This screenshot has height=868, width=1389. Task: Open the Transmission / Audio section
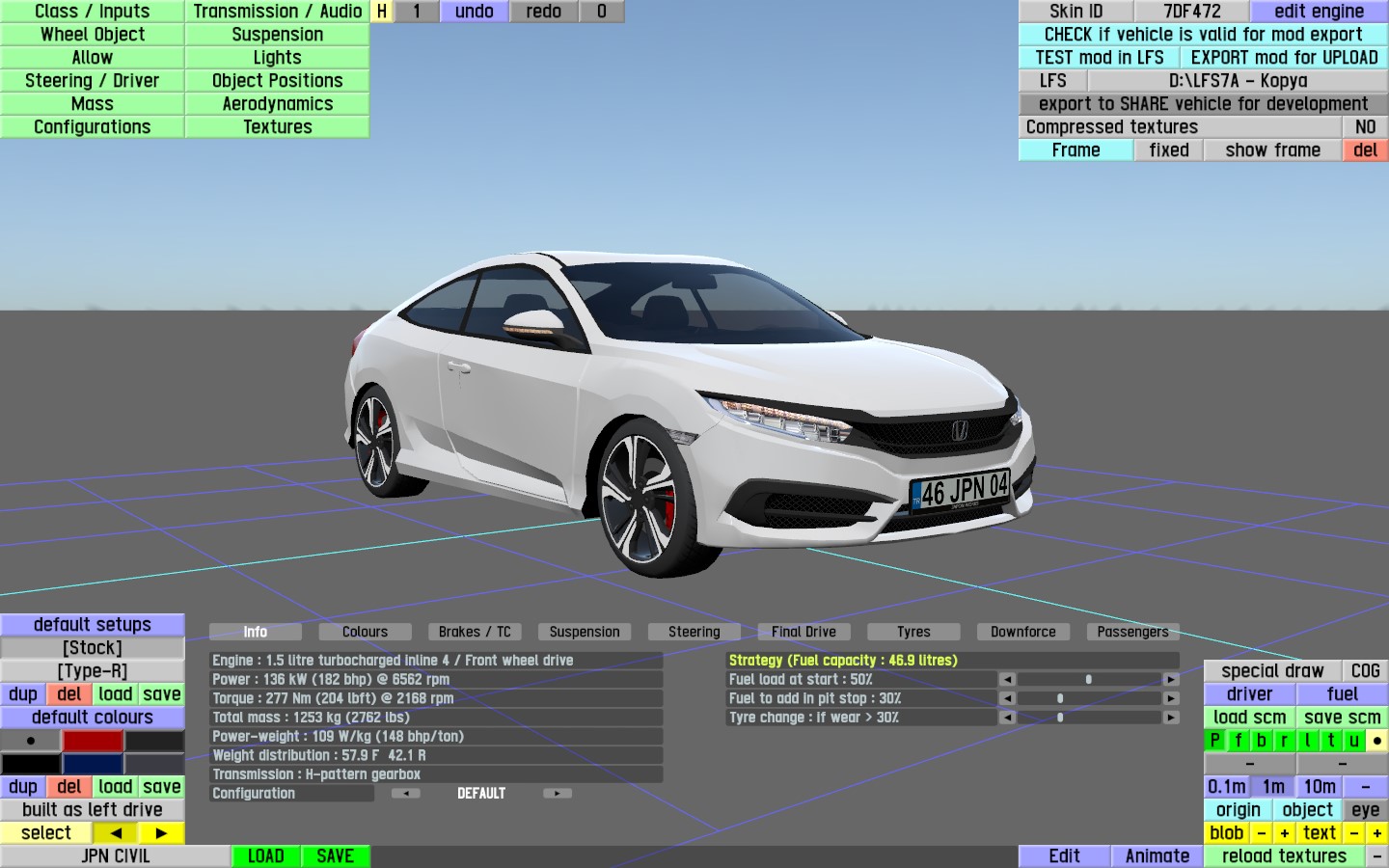[x=277, y=12]
